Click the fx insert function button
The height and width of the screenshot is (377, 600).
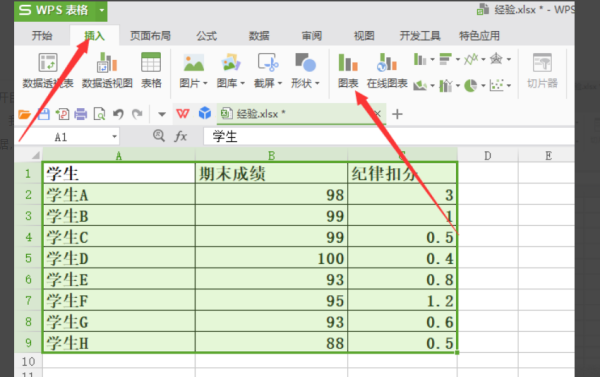pos(181,136)
